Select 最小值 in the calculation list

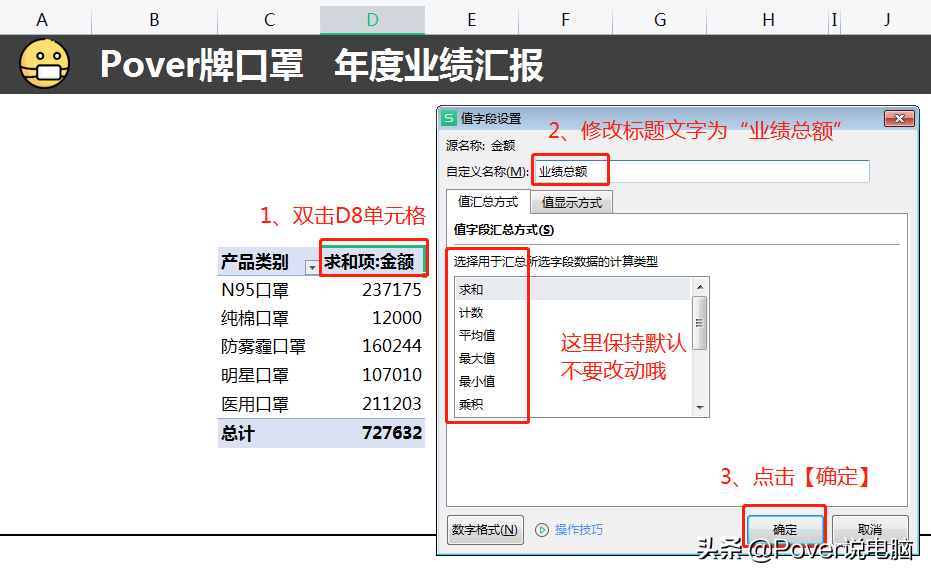[x=573, y=381]
